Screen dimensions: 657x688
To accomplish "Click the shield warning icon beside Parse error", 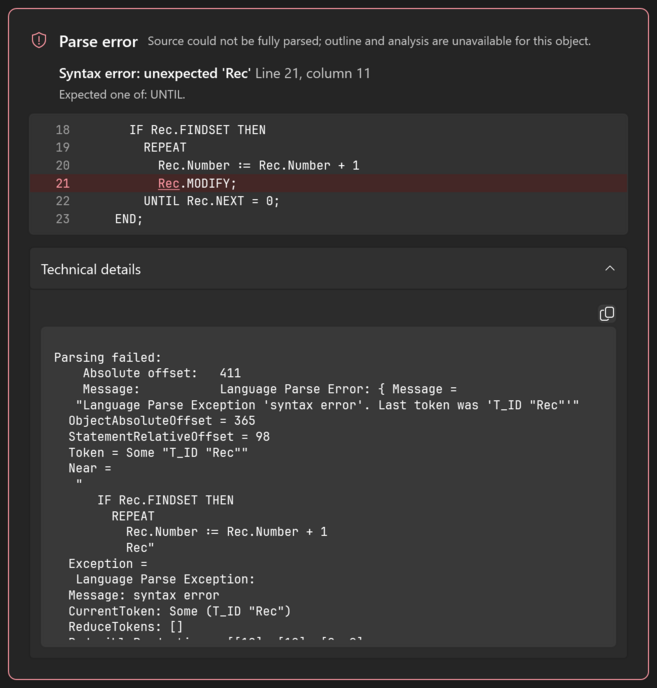I will click(39, 41).
